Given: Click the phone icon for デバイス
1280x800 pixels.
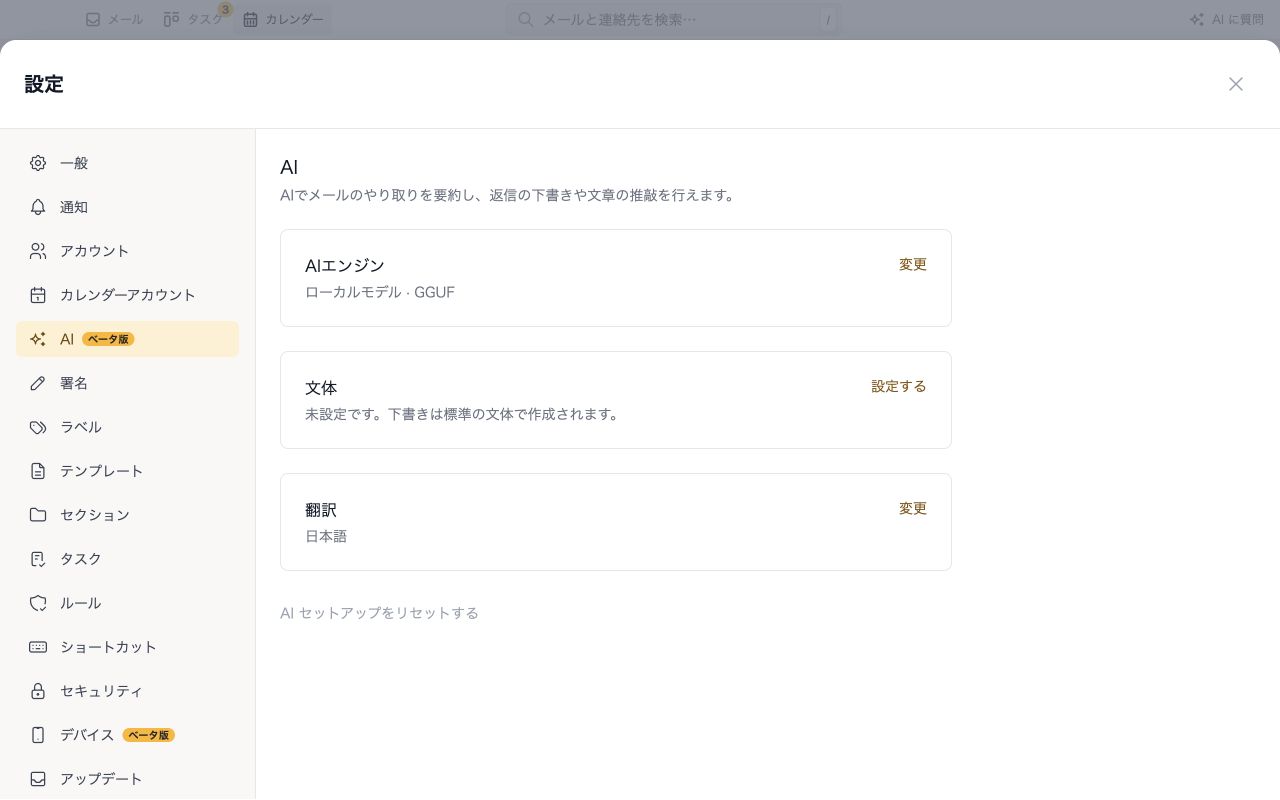Looking at the screenshot, I should tap(38, 735).
